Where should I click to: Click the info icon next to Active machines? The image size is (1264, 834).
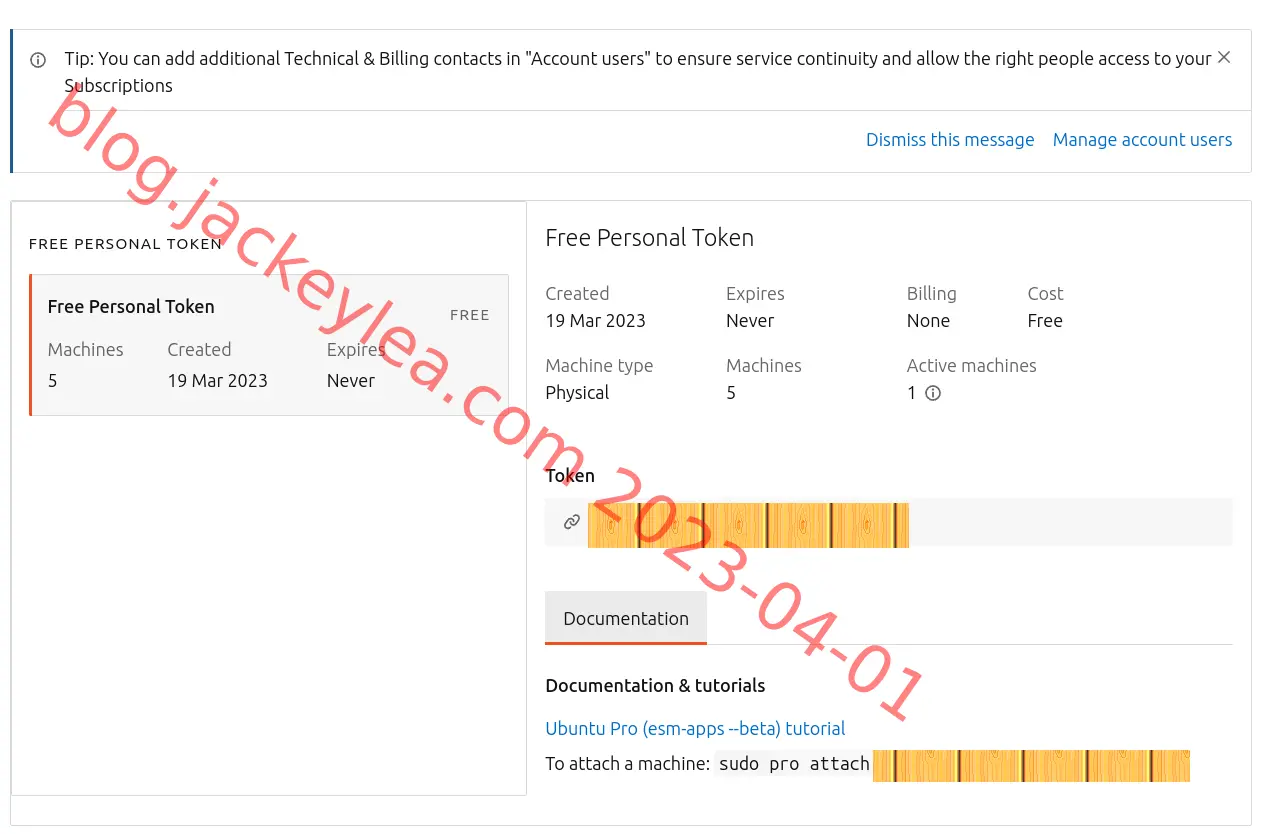click(933, 393)
